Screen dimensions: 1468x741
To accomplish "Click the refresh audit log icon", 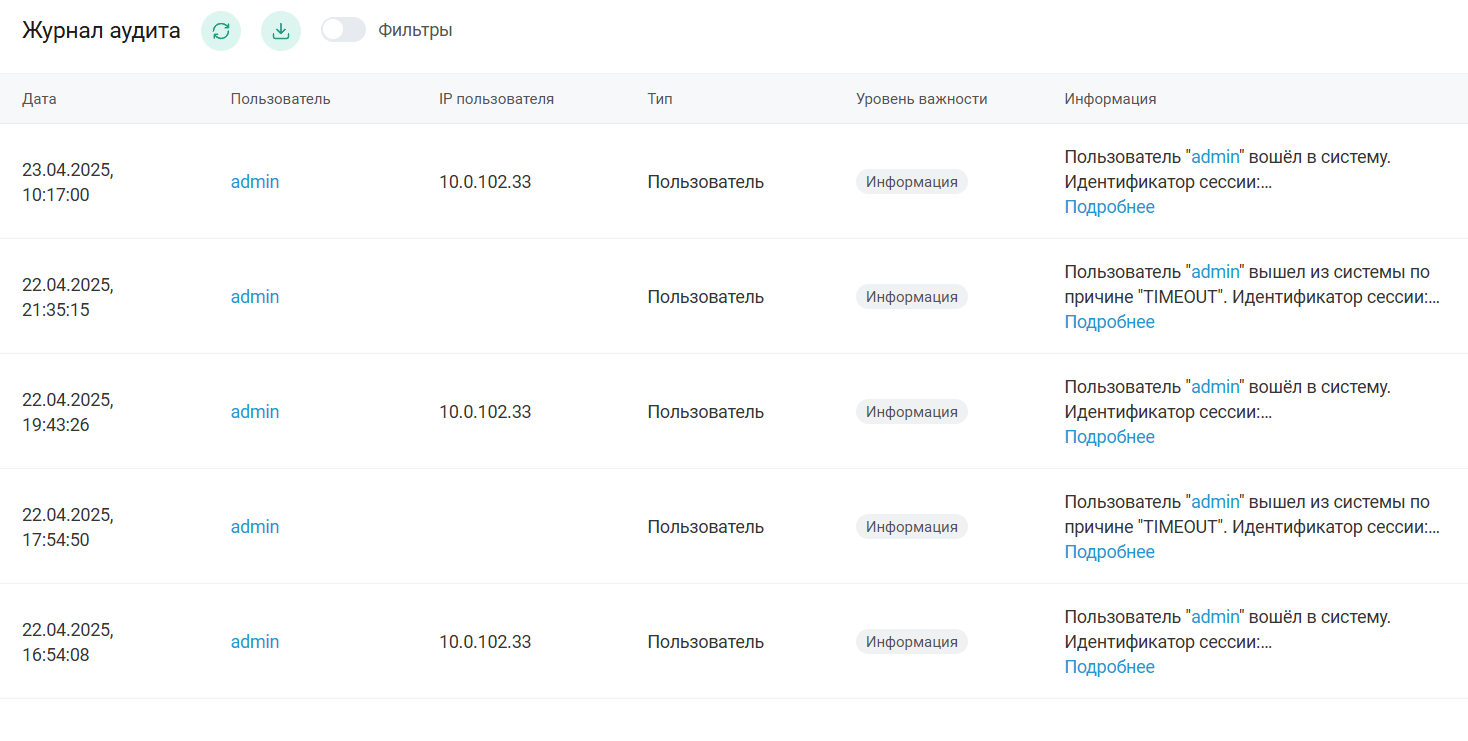I will [221, 31].
